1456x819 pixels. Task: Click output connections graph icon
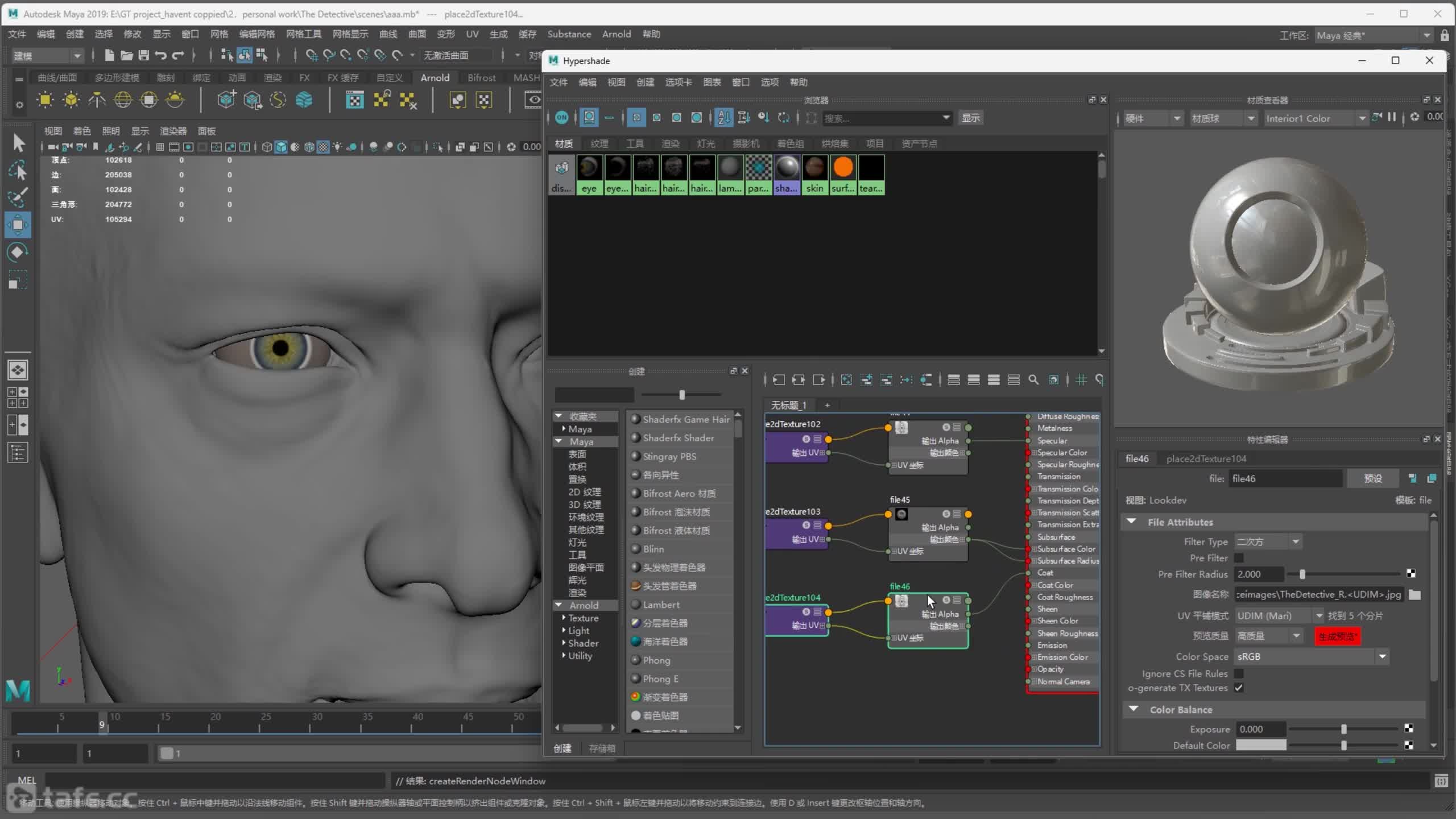pos(818,380)
